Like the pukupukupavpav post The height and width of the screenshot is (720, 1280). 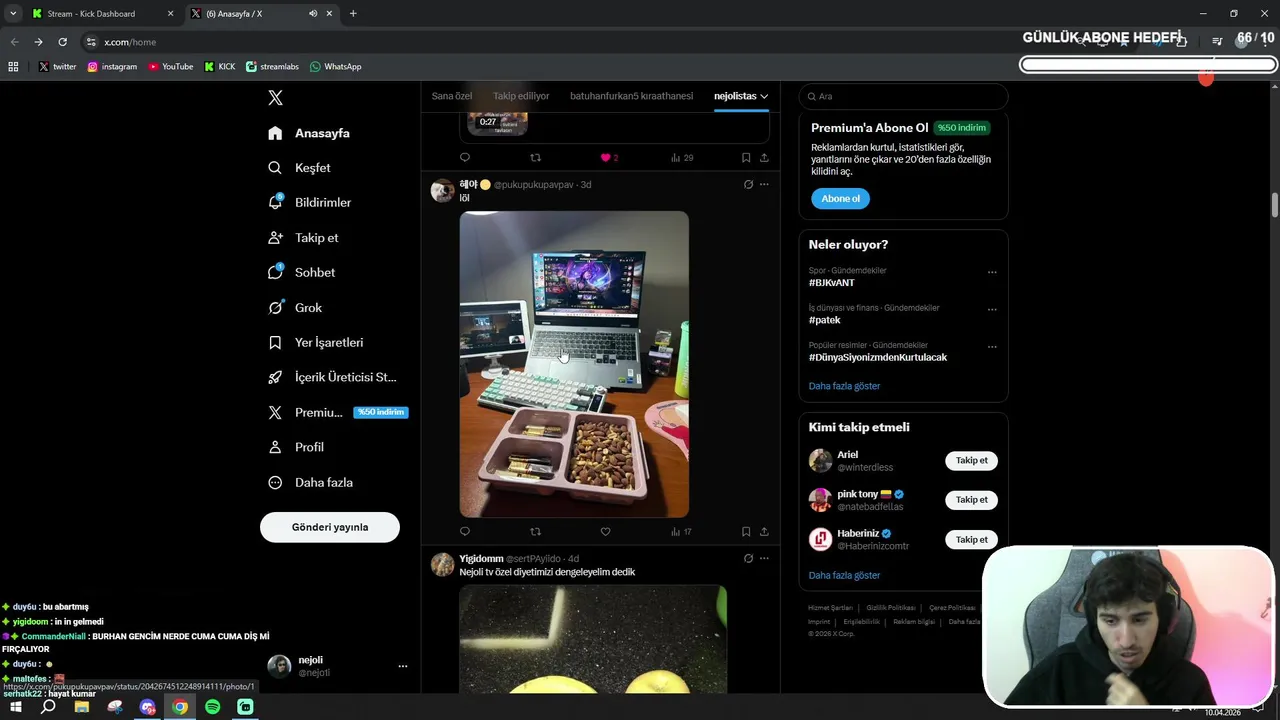tap(605, 532)
